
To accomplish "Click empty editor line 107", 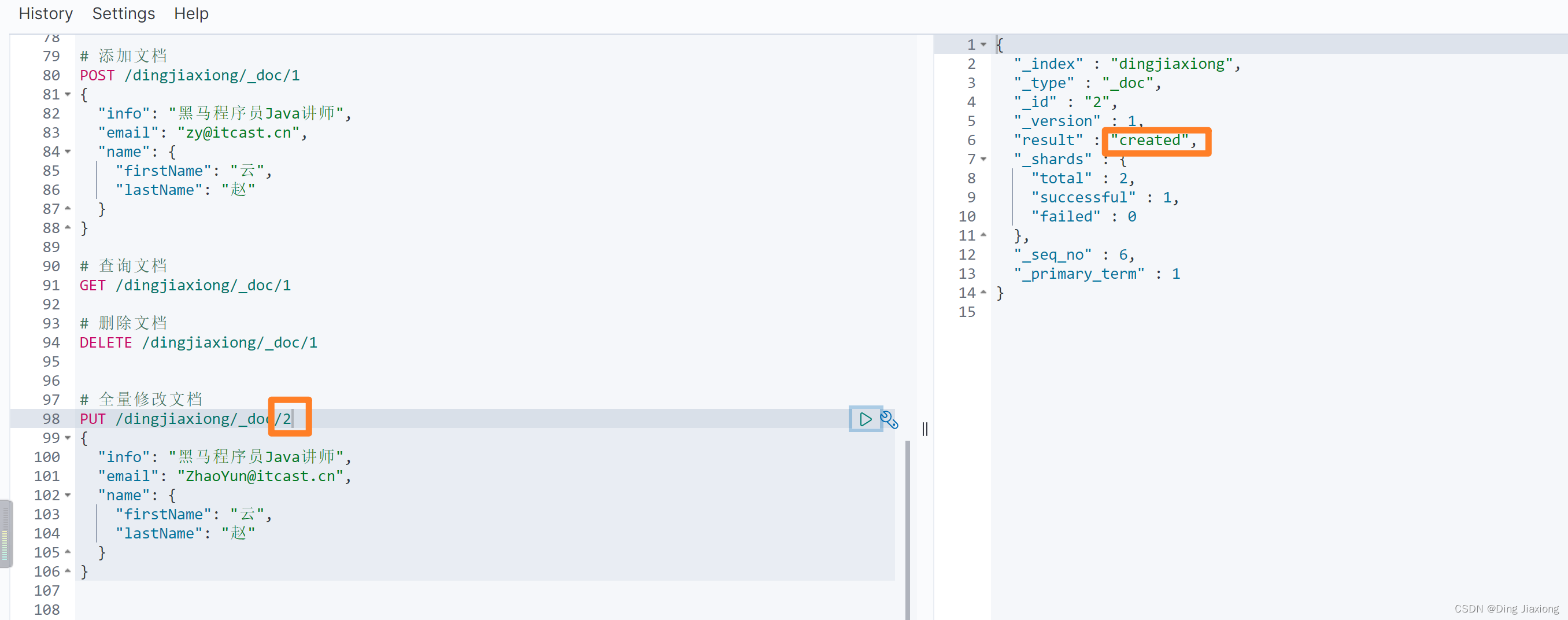I will point(485,591).
